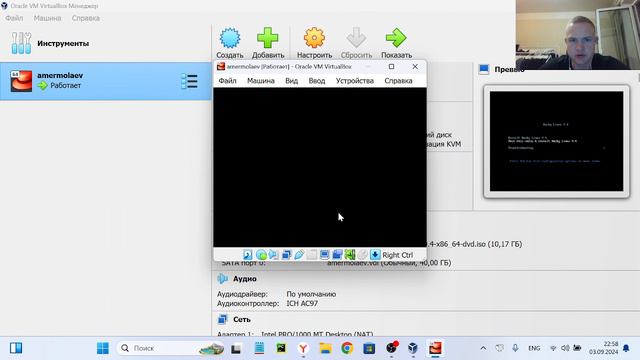Screen dimensions: 640x360
Task: Open the notification bell icon
Action: click(626, 348)
